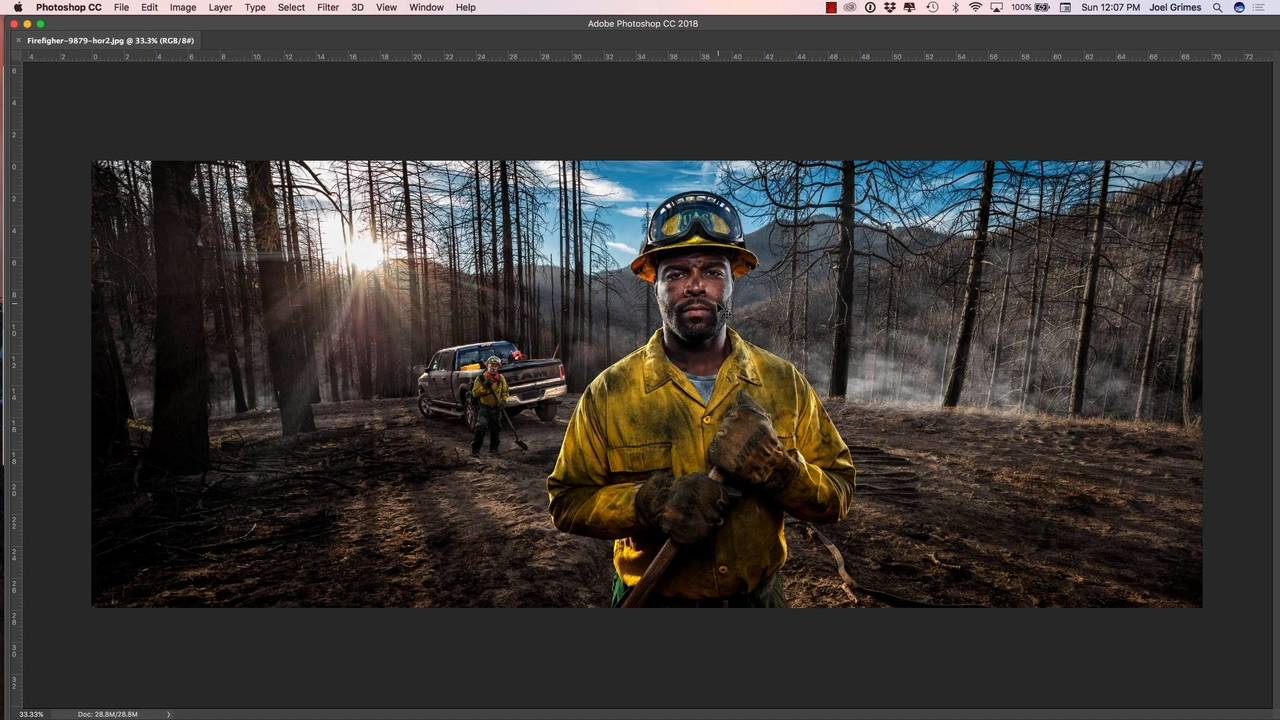The width and height of the screenshot is (1280, 720).
Task: Click the Doc size status readout
Action: point(107,714)
